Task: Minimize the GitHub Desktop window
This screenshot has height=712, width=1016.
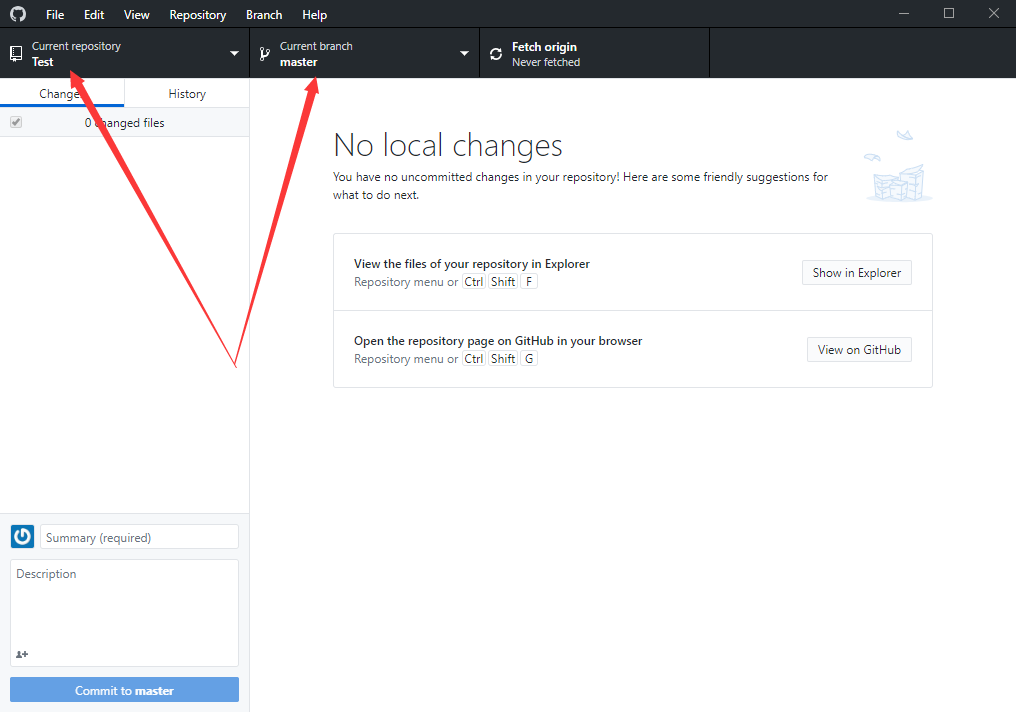Action: click(904, 14)
